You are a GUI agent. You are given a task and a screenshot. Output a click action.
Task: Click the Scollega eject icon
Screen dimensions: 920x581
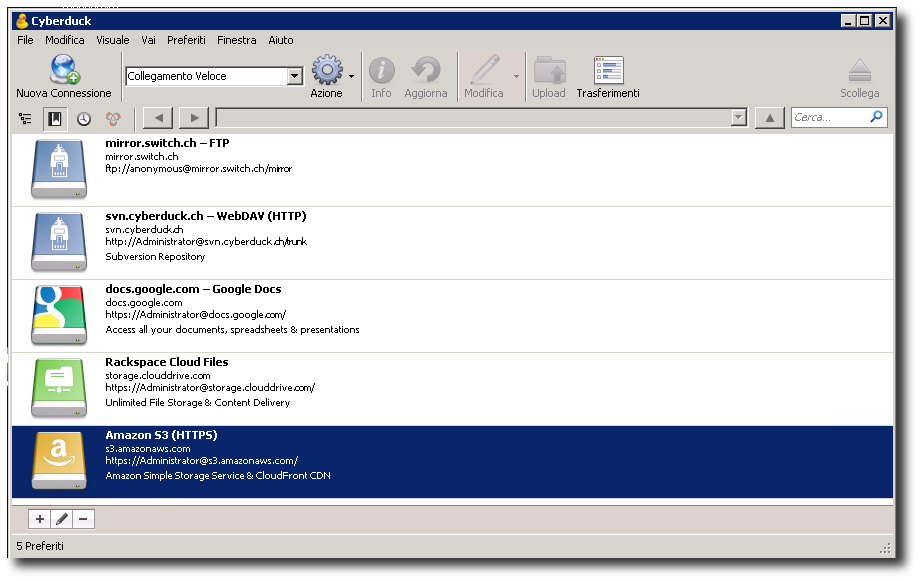click(860, 71)
